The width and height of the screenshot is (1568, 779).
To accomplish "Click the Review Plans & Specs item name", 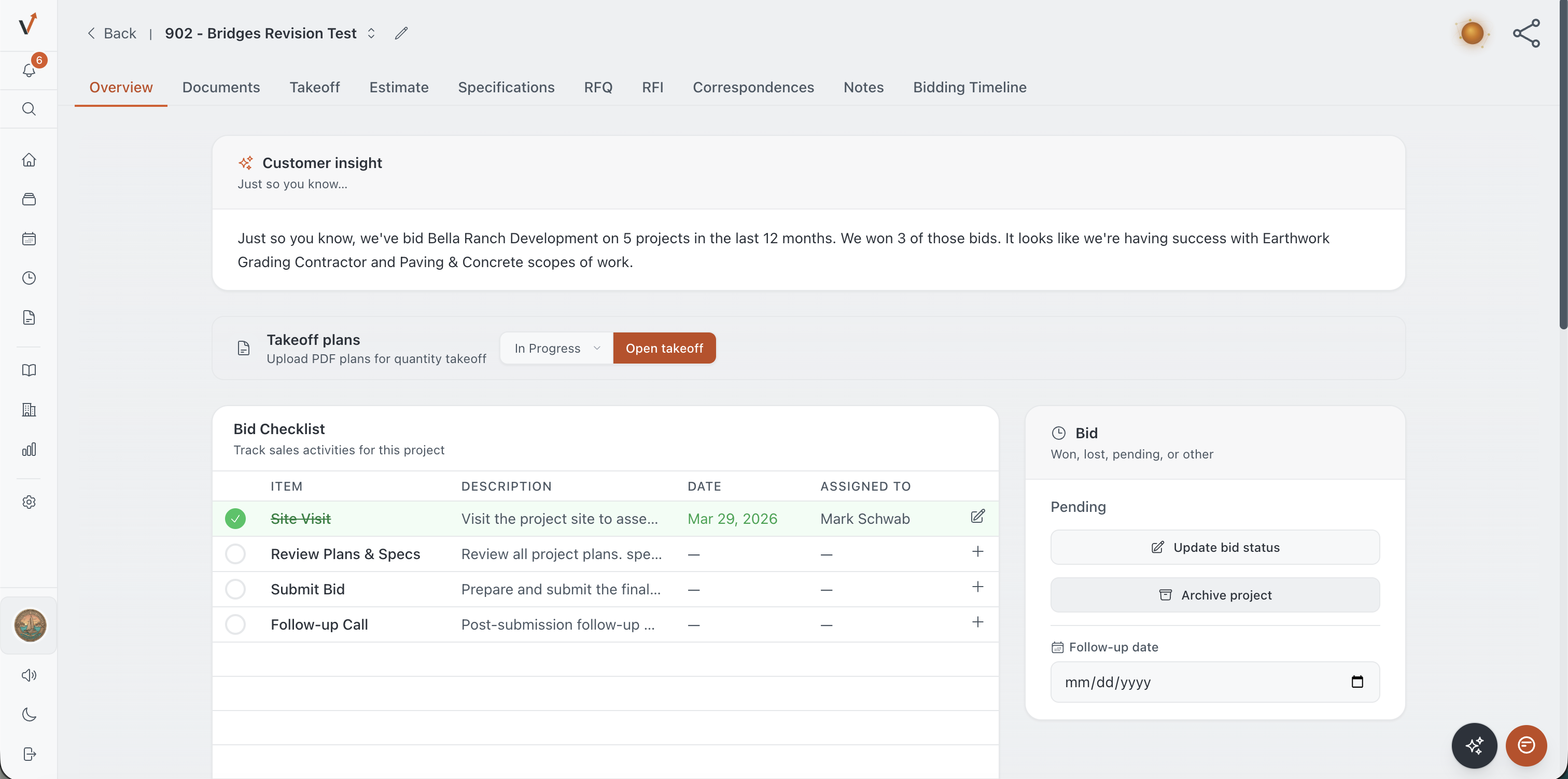I will [x=345, y=553].
